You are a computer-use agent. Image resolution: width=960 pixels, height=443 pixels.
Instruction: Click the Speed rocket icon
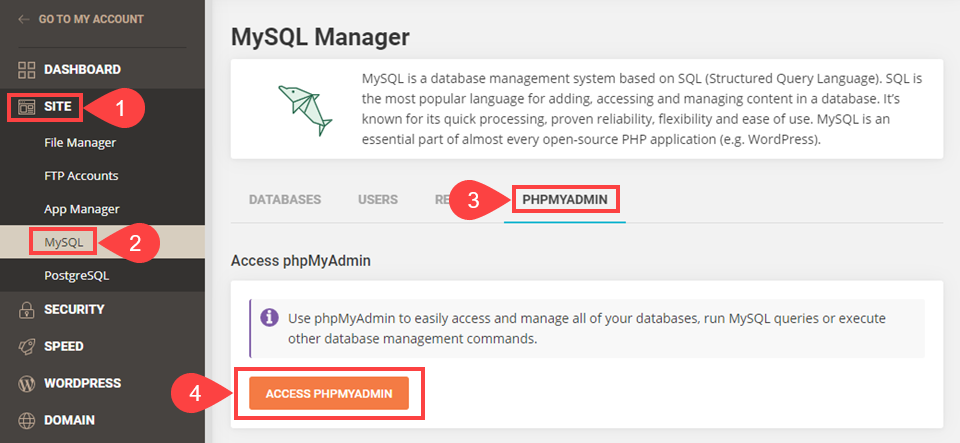click(x=26, y=346)
